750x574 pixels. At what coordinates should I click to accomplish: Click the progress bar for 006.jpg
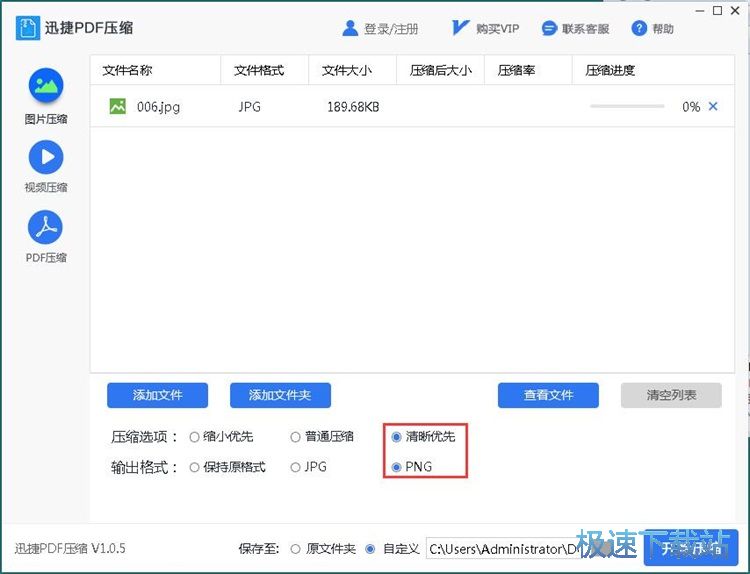627,106
